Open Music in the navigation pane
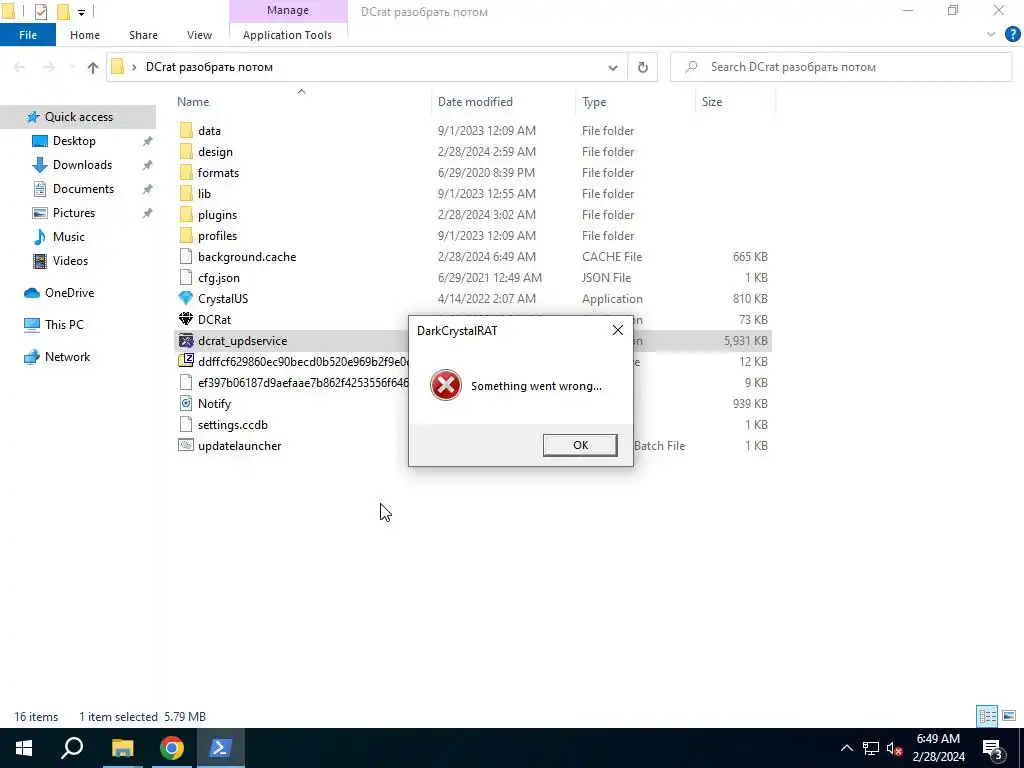The image size is (1024, 768). coord(69,236)
